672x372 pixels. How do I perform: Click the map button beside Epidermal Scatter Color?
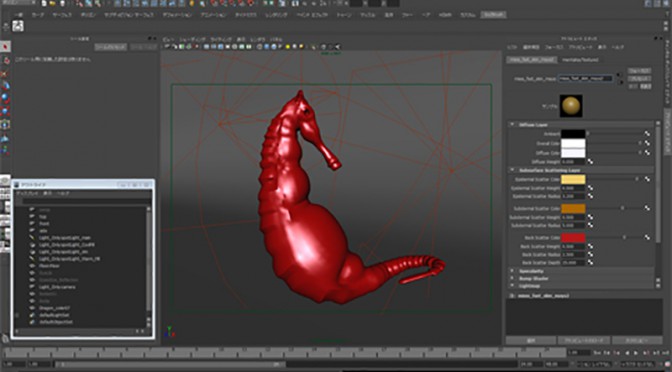pyautogui.click(x=647, y=179)
